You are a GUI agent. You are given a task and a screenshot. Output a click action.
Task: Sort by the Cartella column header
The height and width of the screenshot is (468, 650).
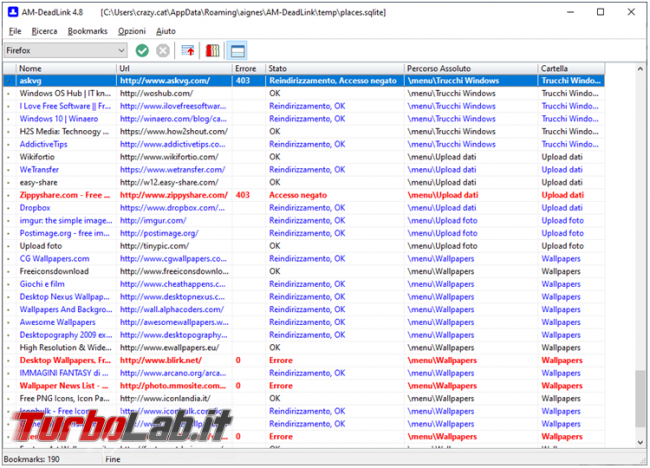571,69
